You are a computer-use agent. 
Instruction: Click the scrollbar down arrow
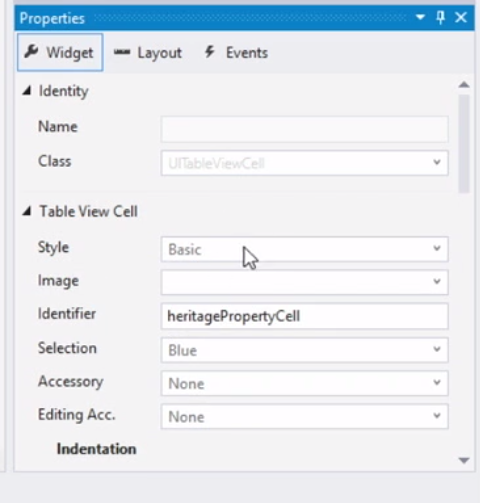(464, 461)
